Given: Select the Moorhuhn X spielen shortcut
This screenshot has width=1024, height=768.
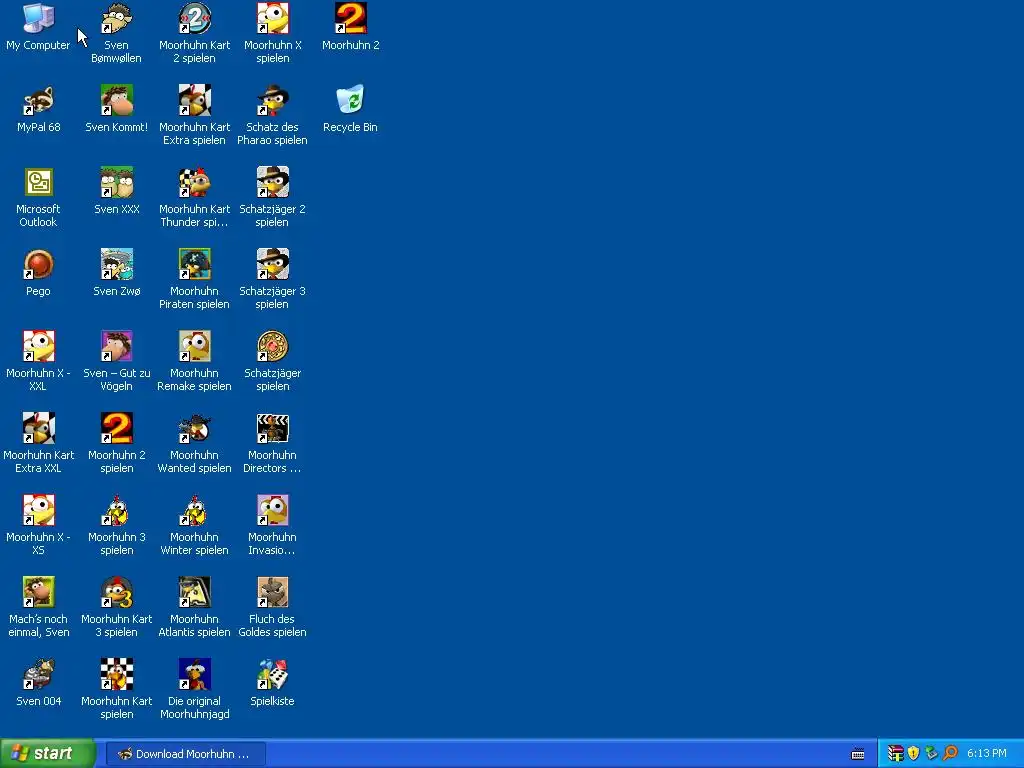Looking at the screenshot, I should pyautogui.click(x=272, y=18).
